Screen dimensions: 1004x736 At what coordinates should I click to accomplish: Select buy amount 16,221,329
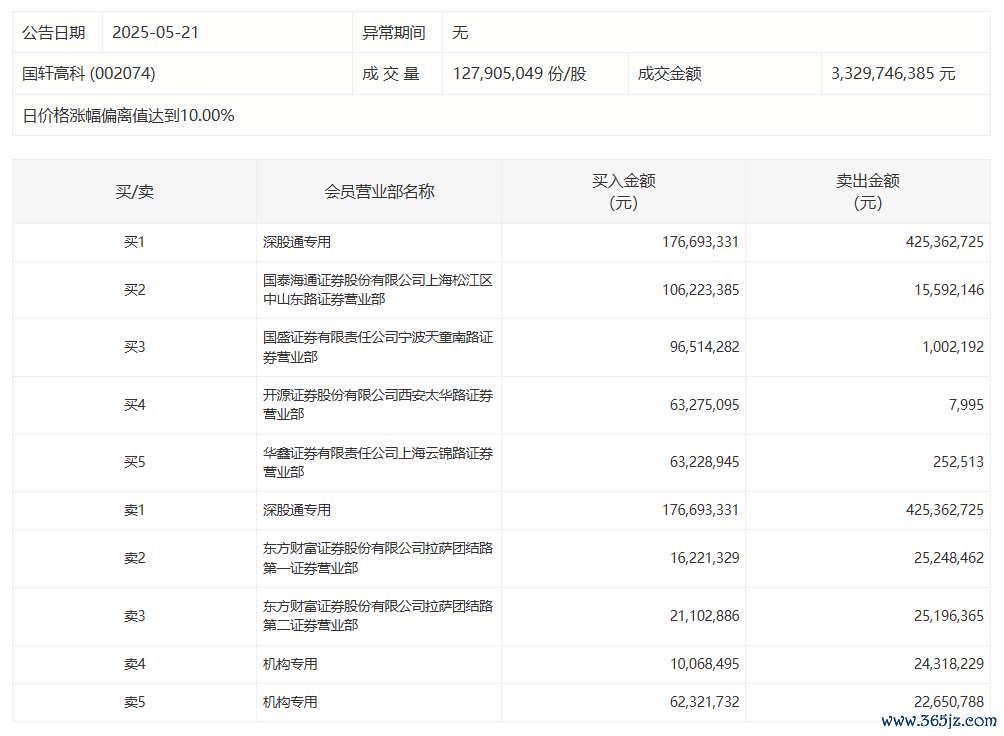[704, 558]
